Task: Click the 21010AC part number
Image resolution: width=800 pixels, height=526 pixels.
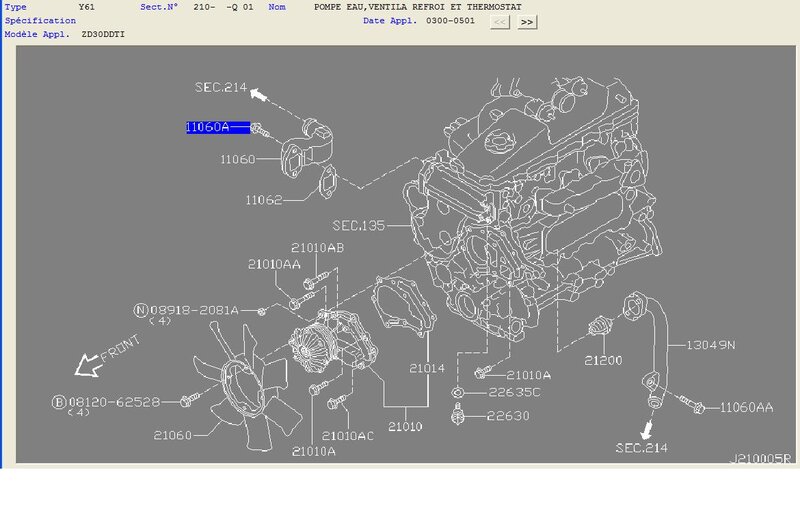Action: tap(348, 435)
